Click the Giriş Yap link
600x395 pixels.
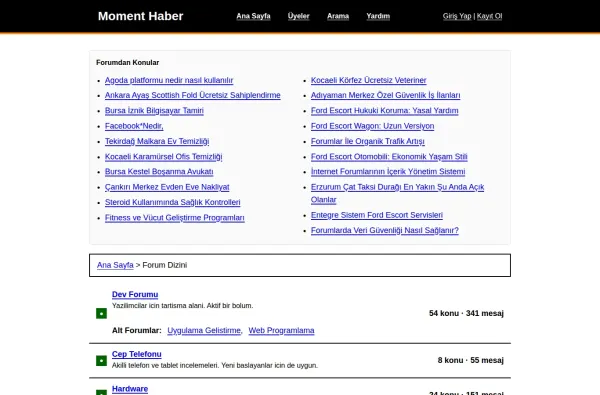pos(457,16)
